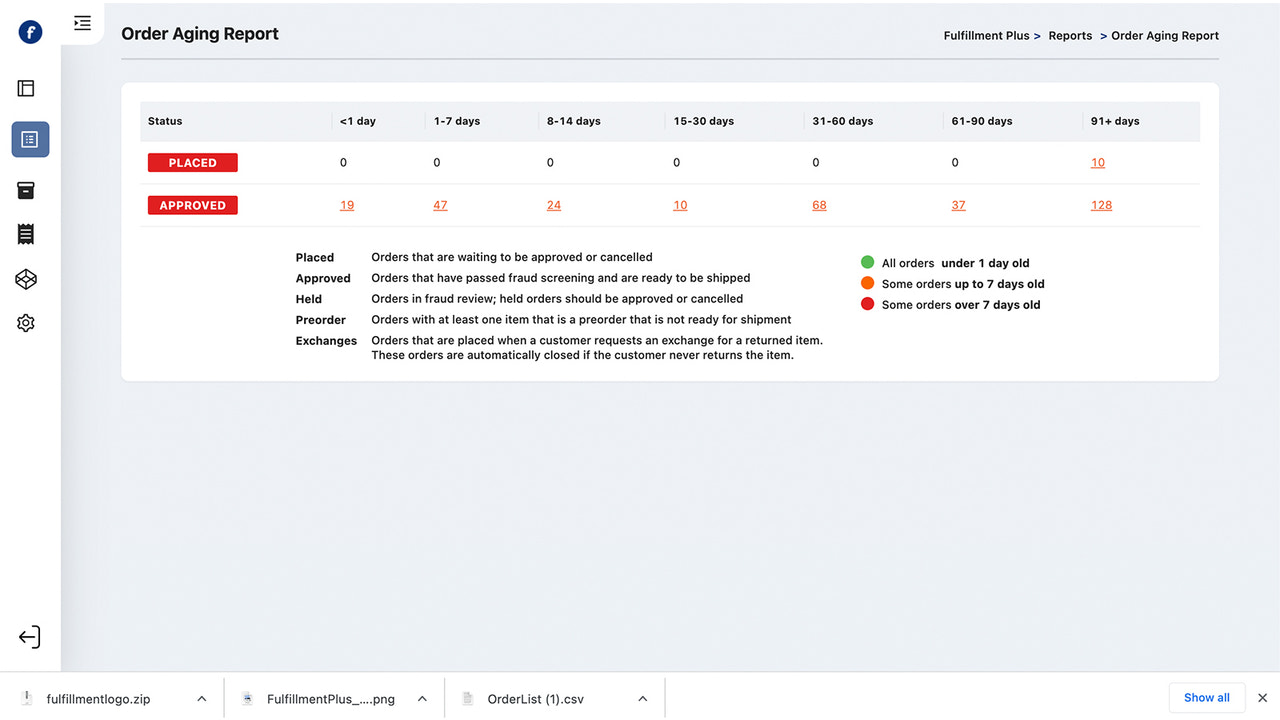Open Approved orders 91+ days link 128

[x=1101, y=205]
